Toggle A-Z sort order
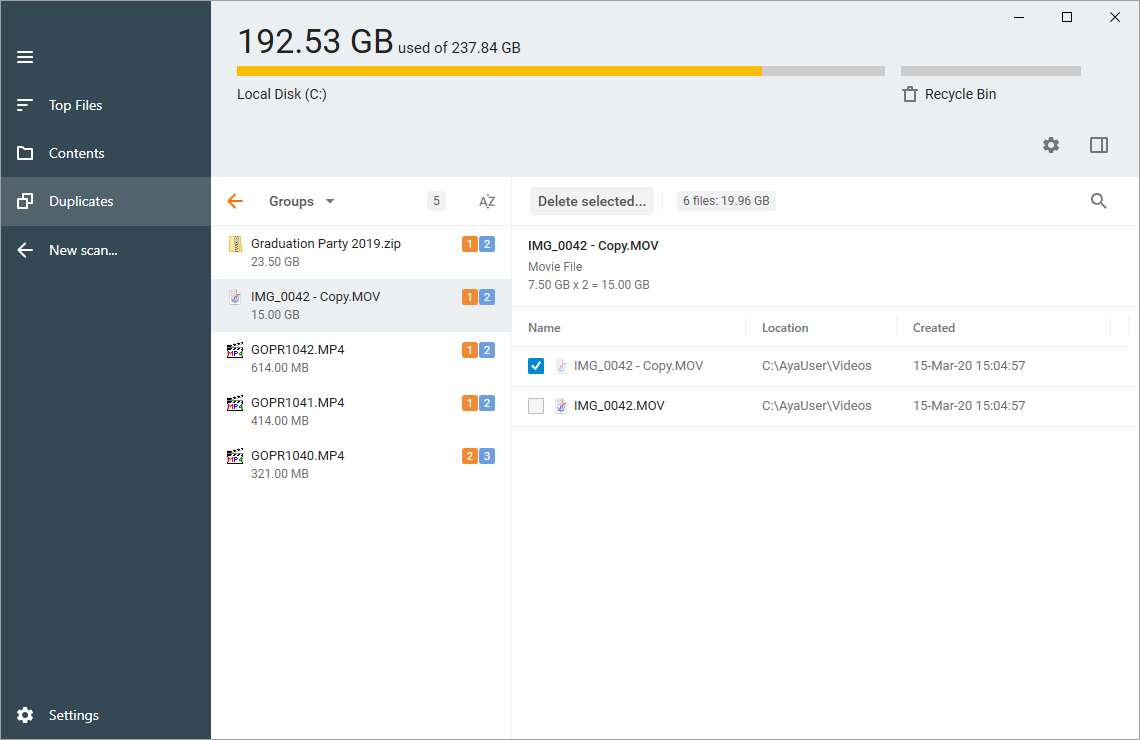The height and width of the screenshot is (740, 1140). point(487,201)
